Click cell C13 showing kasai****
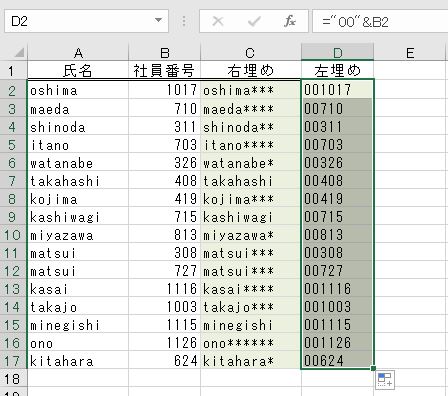This screenshot has height=396, width=448. point(250,289)
